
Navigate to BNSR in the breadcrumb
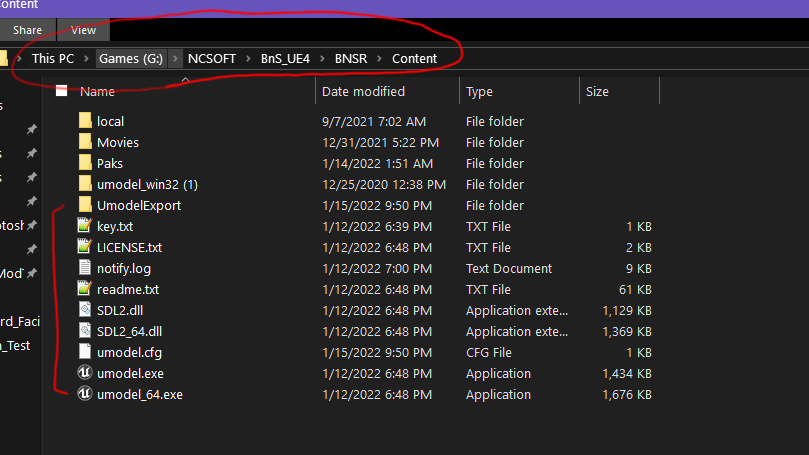(351, 58)
